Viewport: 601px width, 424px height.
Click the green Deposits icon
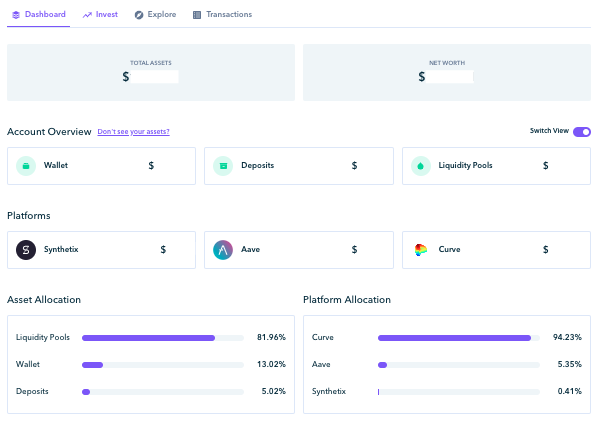tap(223, 166)
